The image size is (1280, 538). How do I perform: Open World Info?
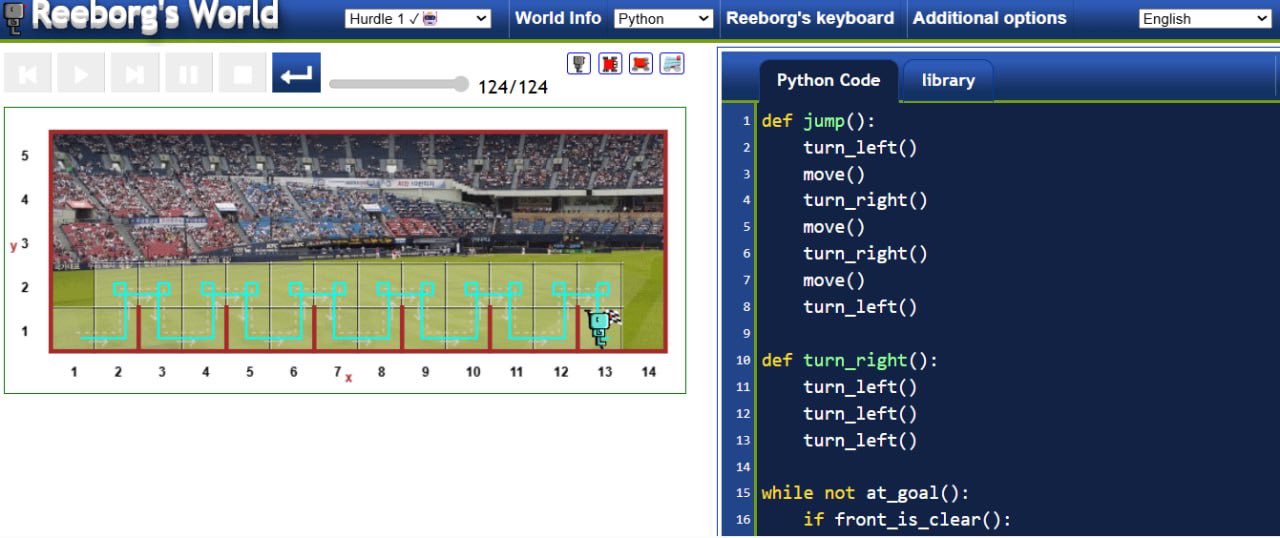(558, 18)
